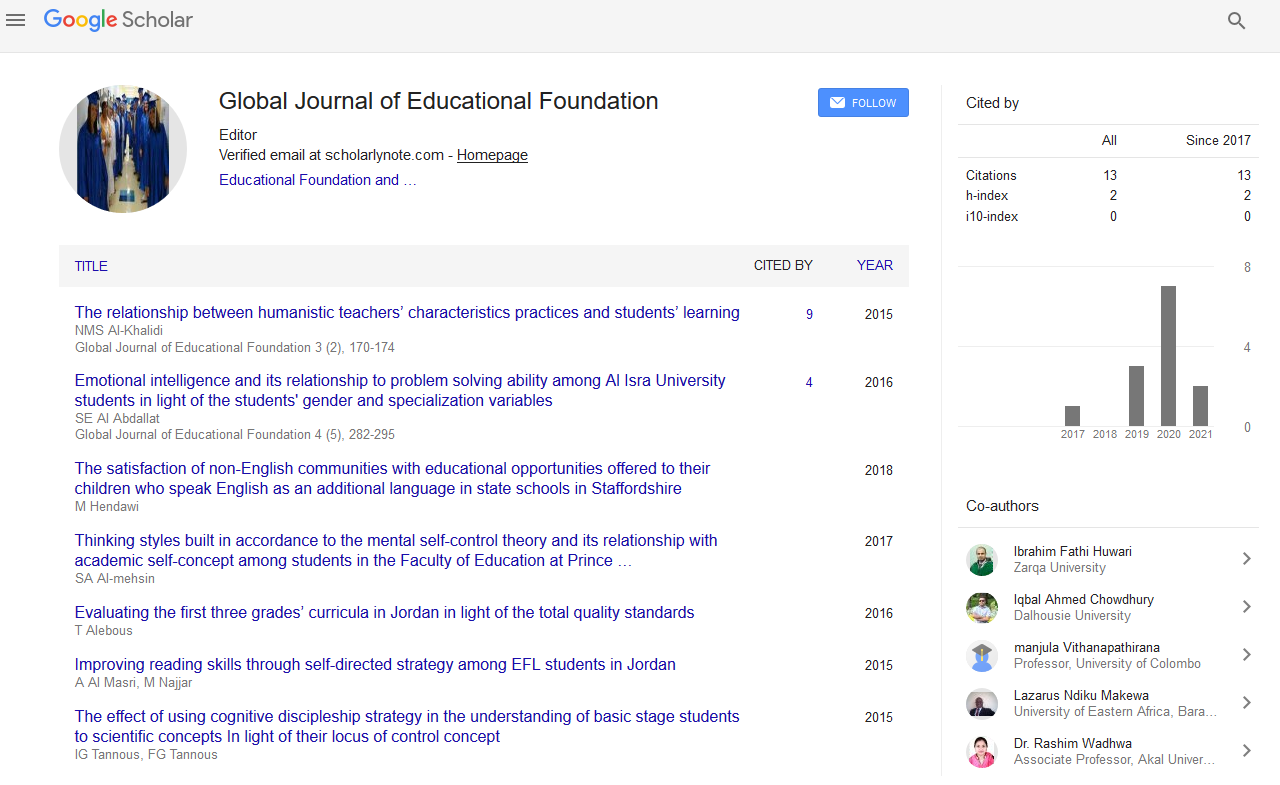
Task: Click Dr. Rashim Wadhwa's avatar
Action: tap(982, 751)
